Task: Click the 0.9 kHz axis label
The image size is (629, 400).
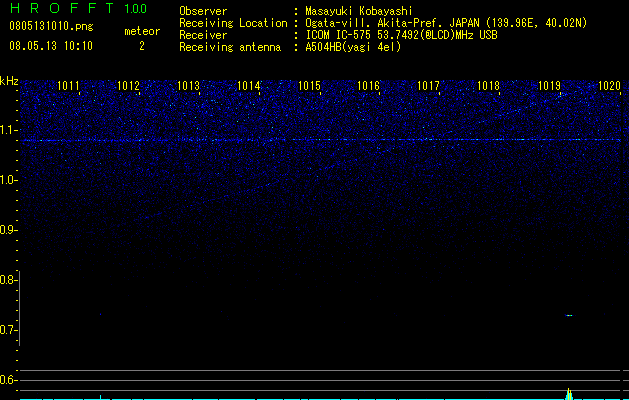Action: coord(7,230)
